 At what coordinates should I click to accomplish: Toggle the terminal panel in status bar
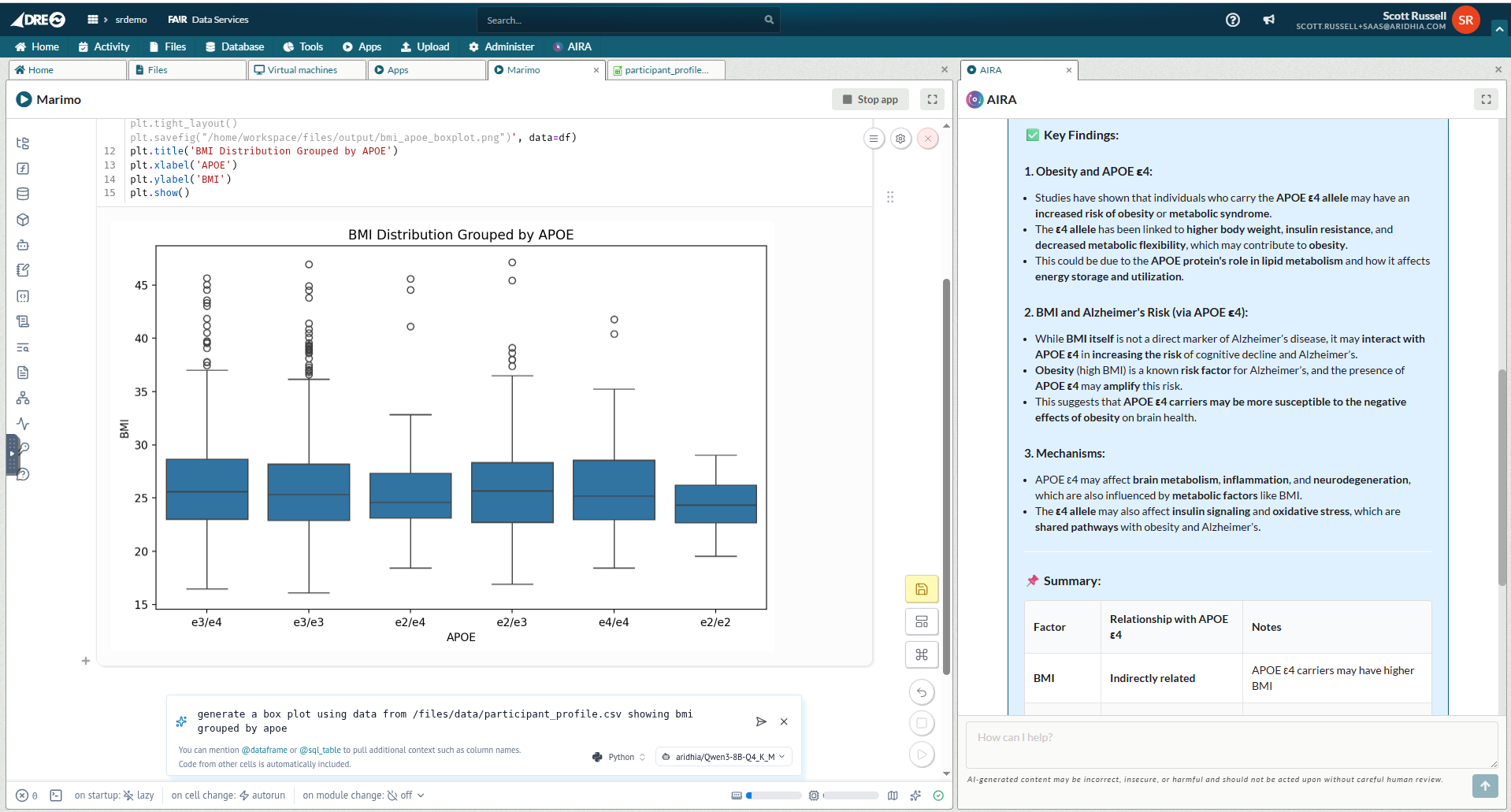pos(56,795)
